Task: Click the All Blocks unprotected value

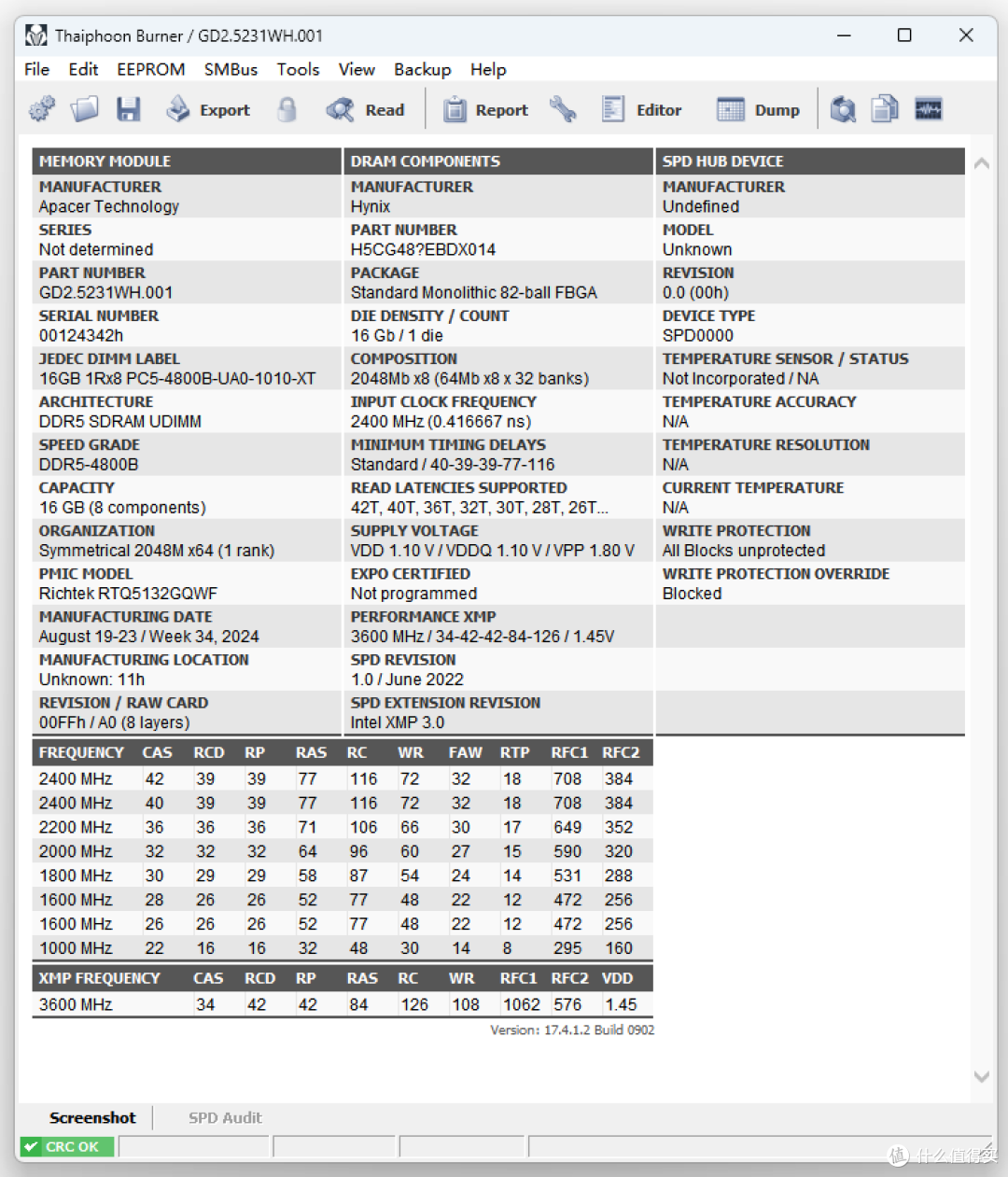Action: [x=743, y=550]
